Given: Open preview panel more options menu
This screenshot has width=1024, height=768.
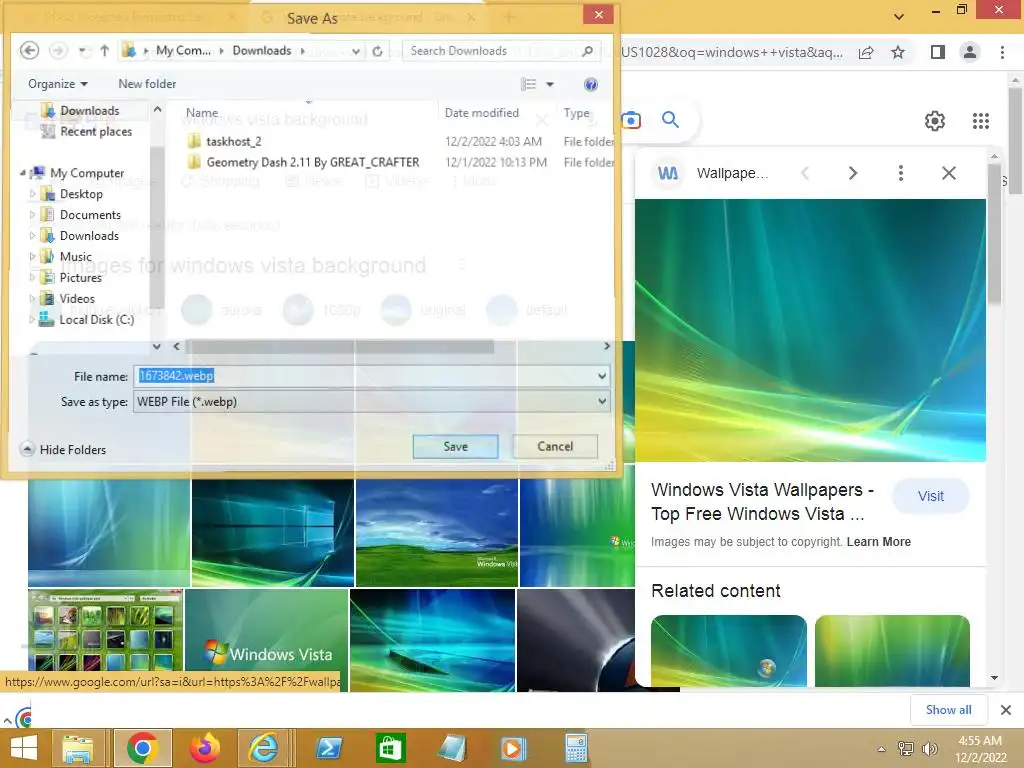Looking at the screenshot, I should coord(901,173).
